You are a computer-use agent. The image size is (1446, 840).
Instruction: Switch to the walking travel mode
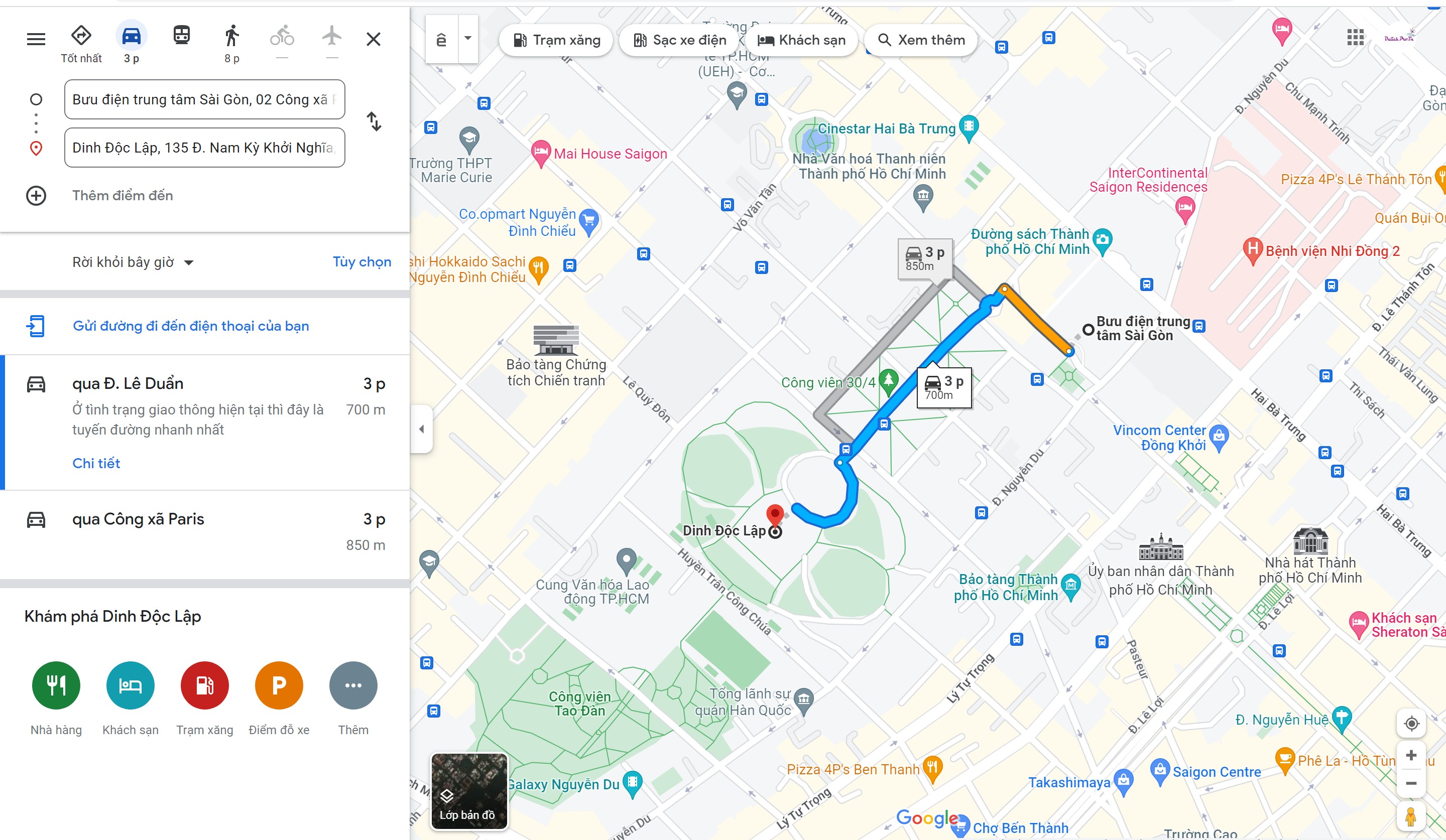click(x=232, y=43)
